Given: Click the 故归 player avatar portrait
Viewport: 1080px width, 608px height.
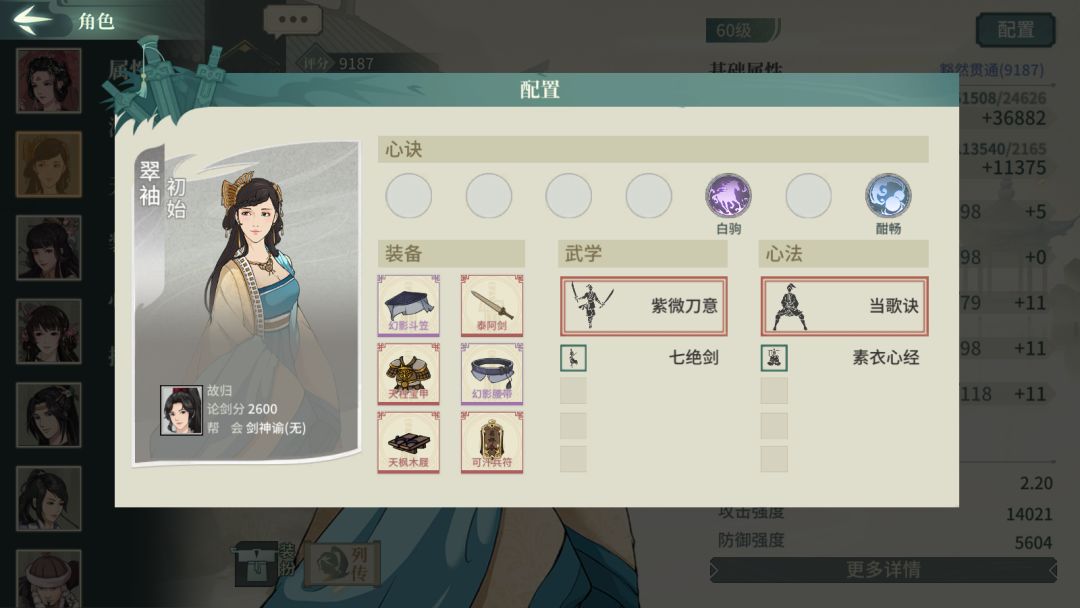Looking at the screenshot, I should click(x=181, y=410).
